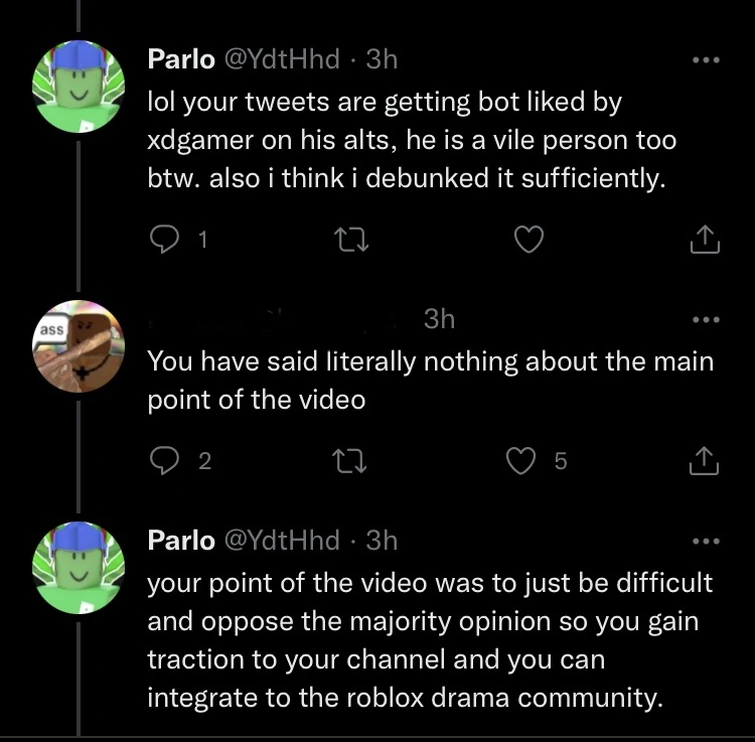The image size is (755, 742).
Task: Reply to Parlo's first tweet about bot likes
Action: coord(163,240)
